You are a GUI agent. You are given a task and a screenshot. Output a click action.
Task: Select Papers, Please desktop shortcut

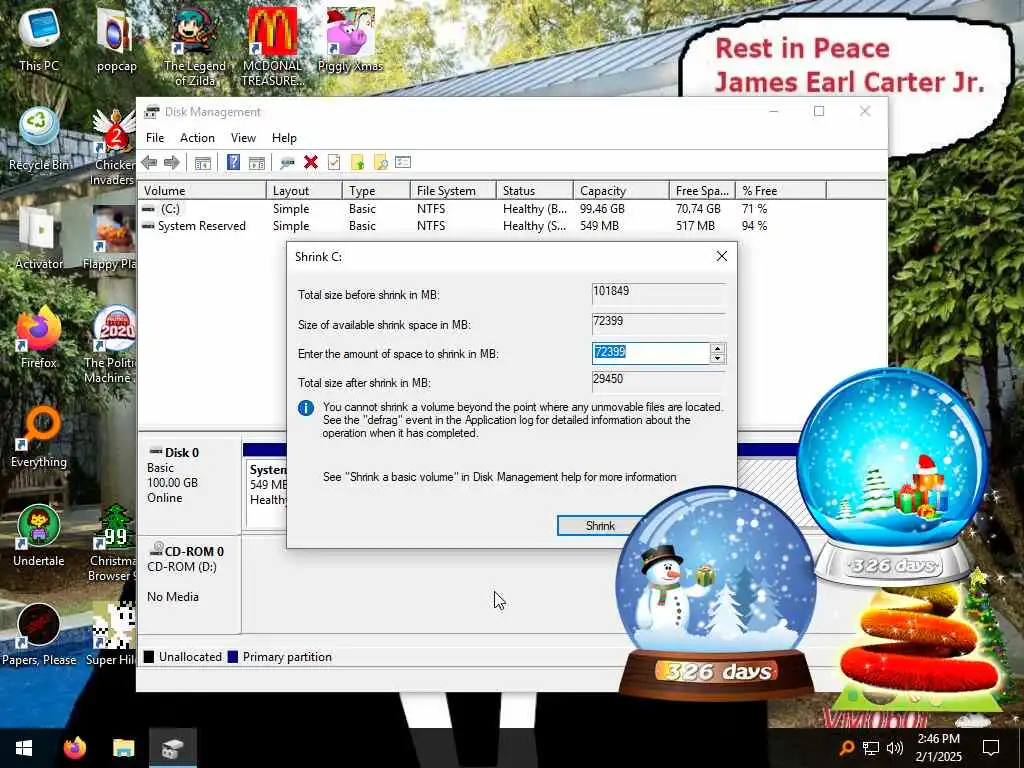click(x=39, y=635)
